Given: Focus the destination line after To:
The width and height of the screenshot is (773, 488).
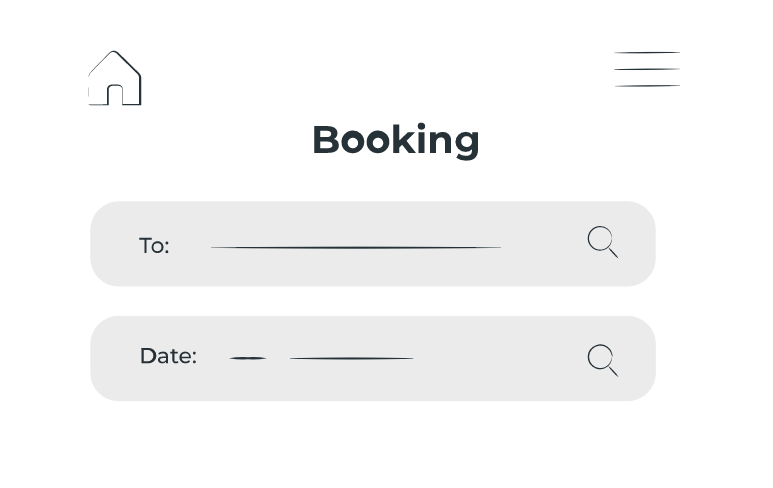Looking at the screenshot, I should 356,247.
